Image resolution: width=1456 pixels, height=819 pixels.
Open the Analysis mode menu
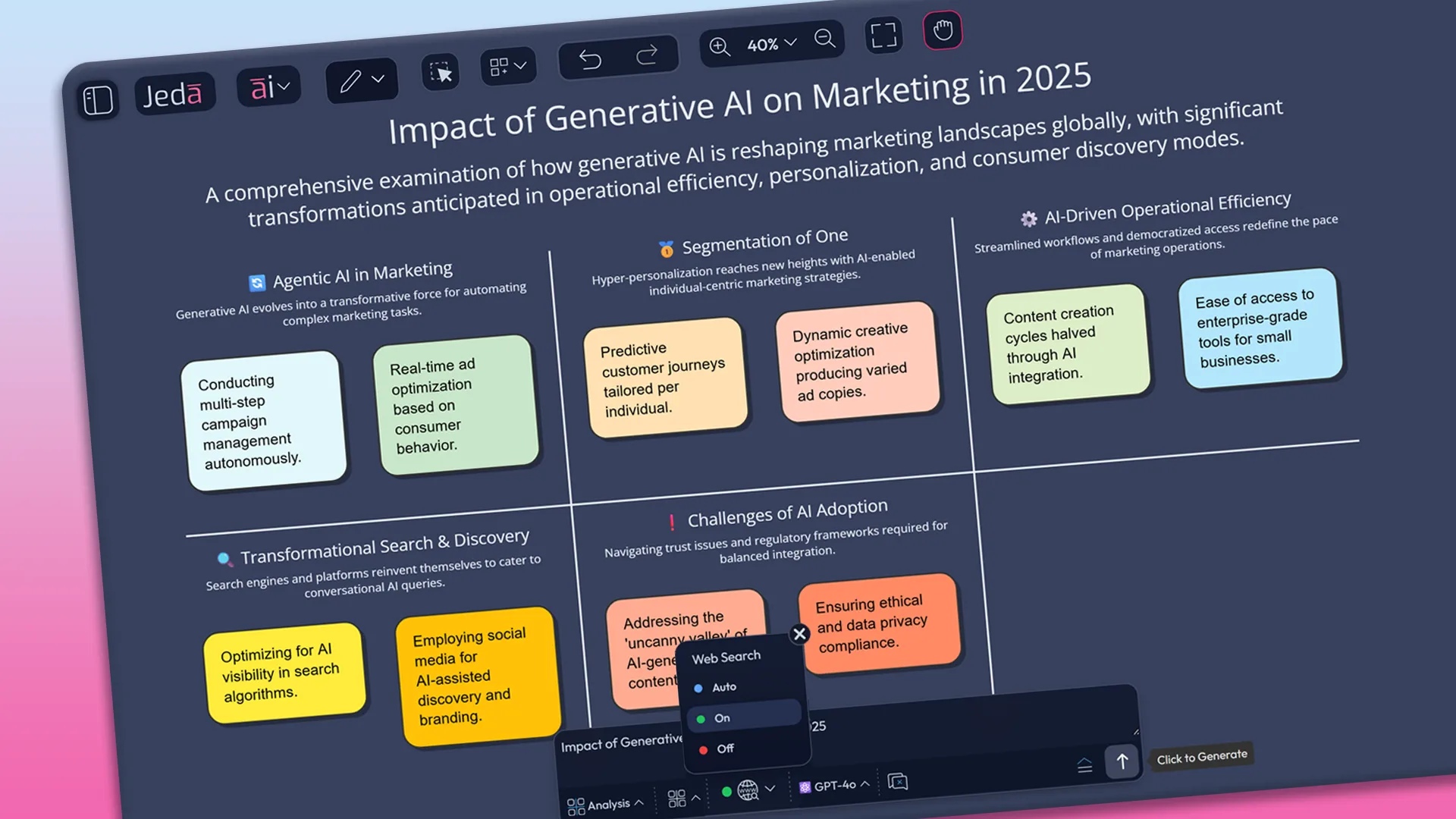coord(607,802)
